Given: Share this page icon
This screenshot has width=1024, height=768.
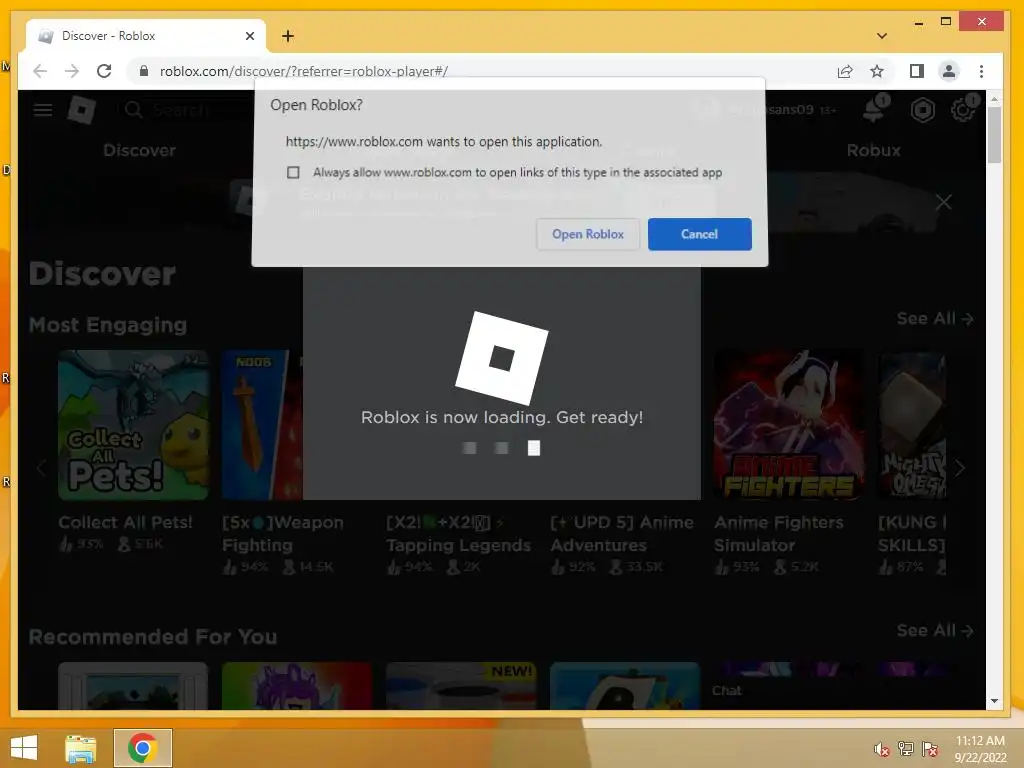Looking at the screenshot, I should point(845,71).
